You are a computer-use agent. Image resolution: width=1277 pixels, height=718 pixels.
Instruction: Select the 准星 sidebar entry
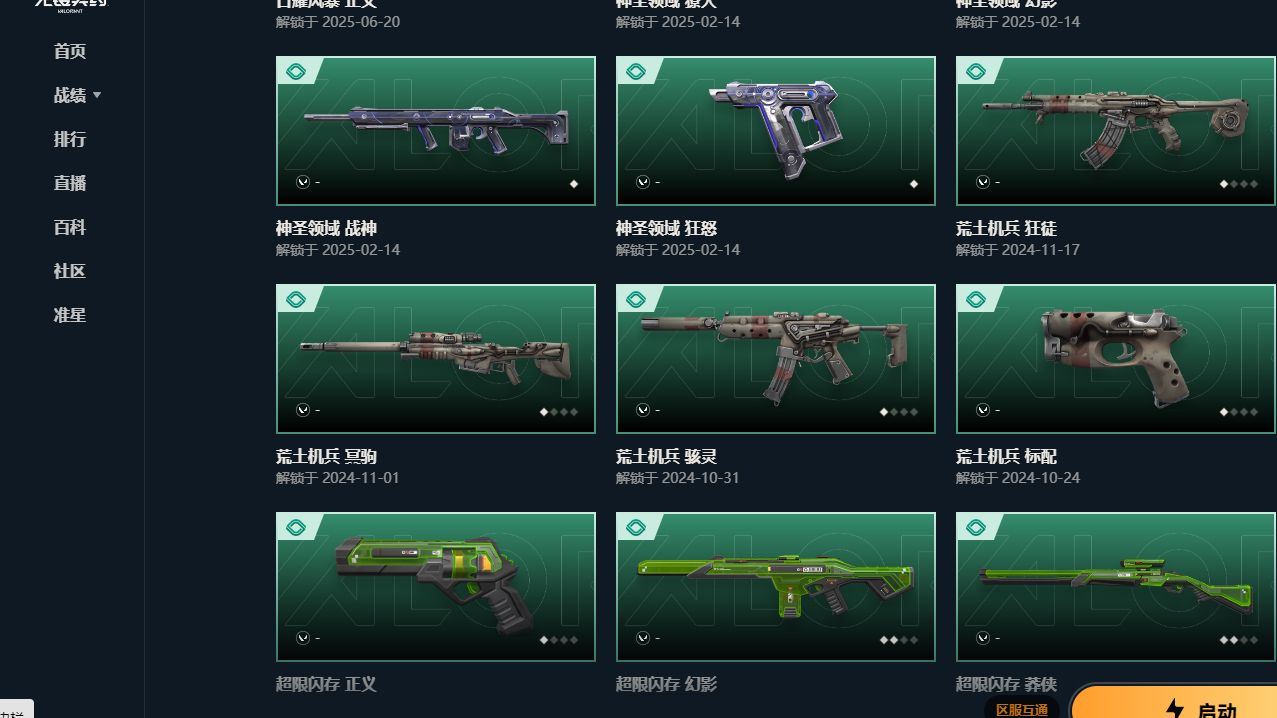(70, 315)
